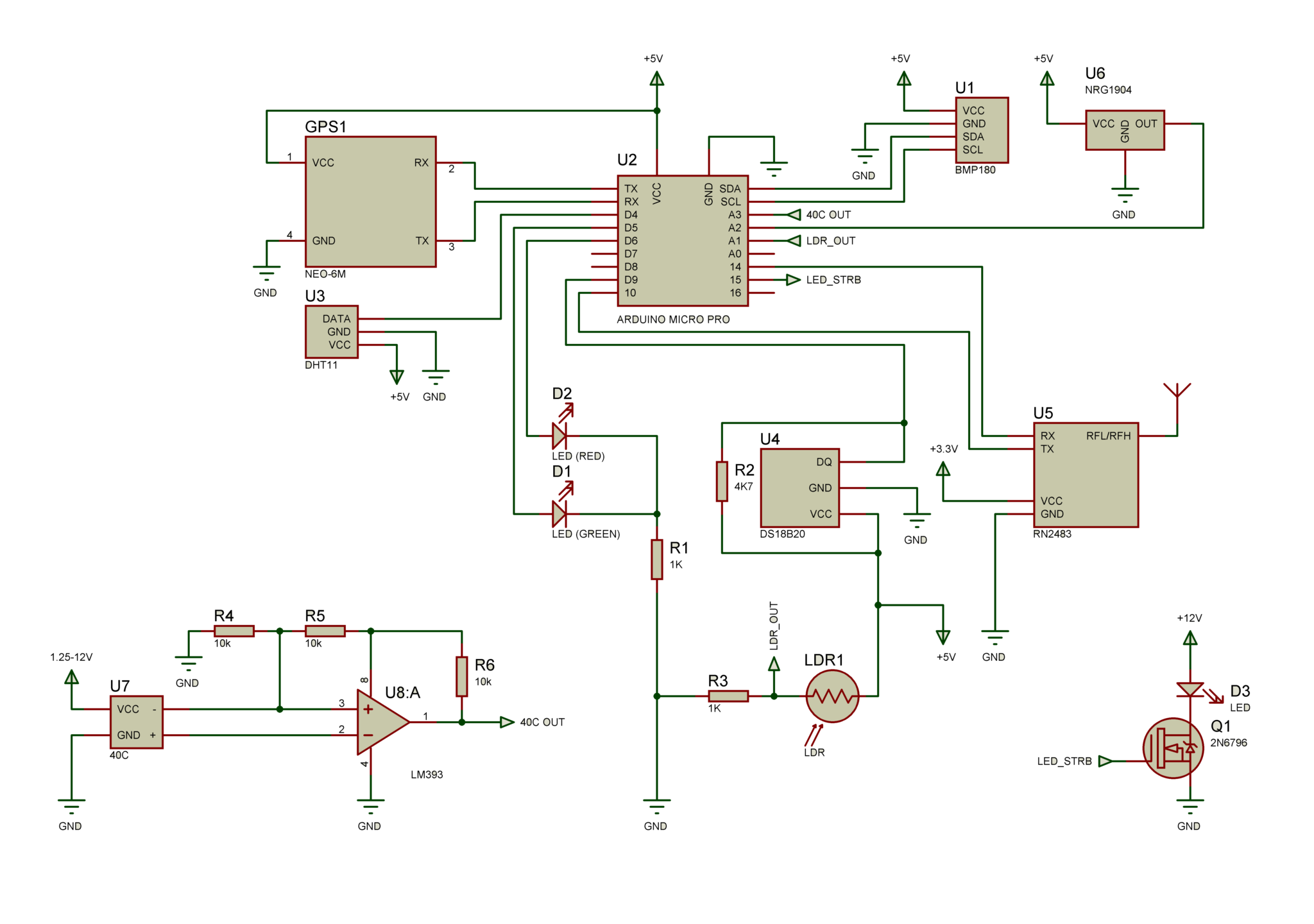This screenshot has width=1314, height=924.
Task: Click the 'BMP180' part label
Action: (x=975, y=170)
